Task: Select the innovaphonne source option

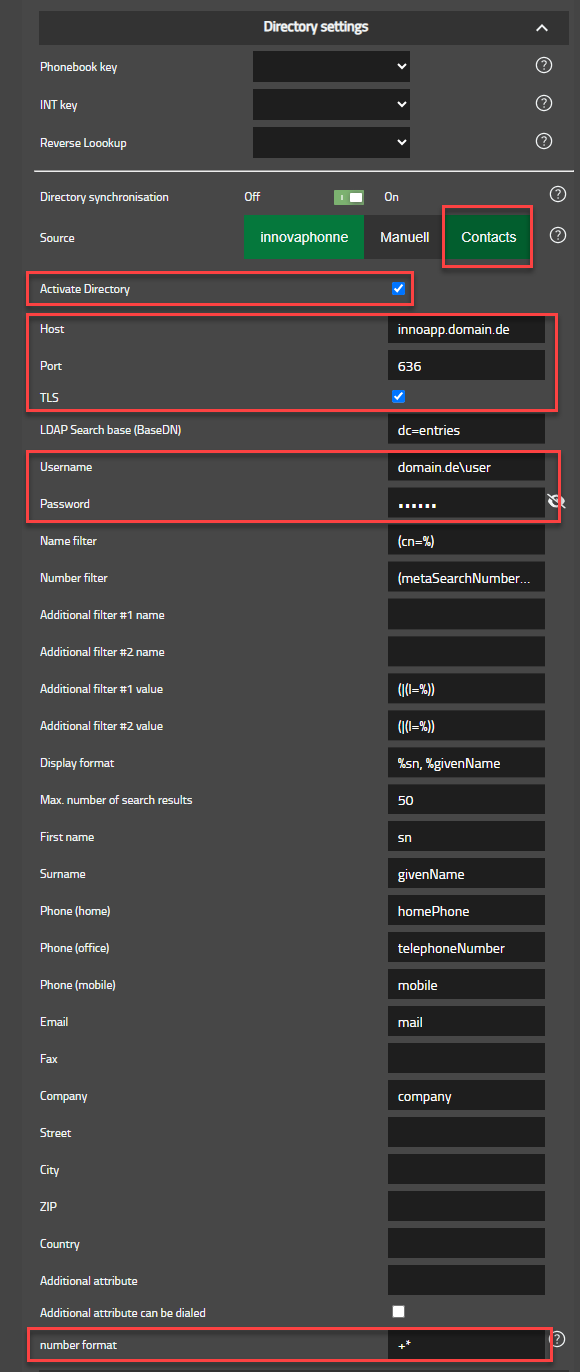Action: (x=304, y=237)
